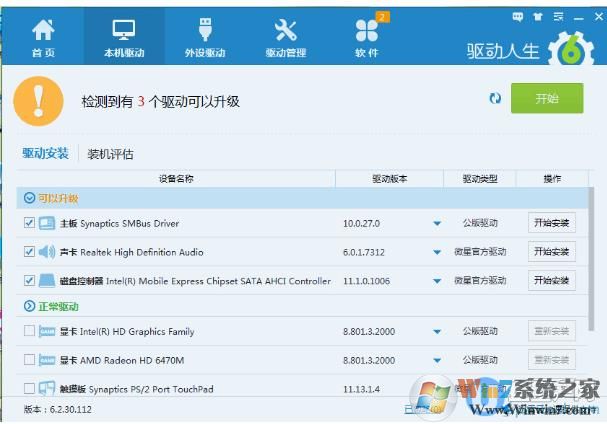Click 开始安装 for Intel SATA AHCI Controller
The height and width of the screenshot is (424, 607).
[552, 280]
